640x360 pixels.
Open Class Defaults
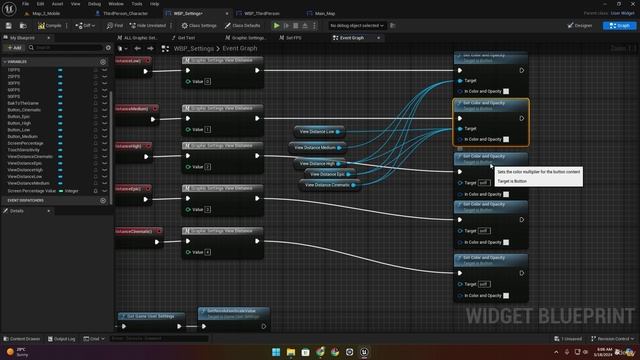tap(242, 26)
